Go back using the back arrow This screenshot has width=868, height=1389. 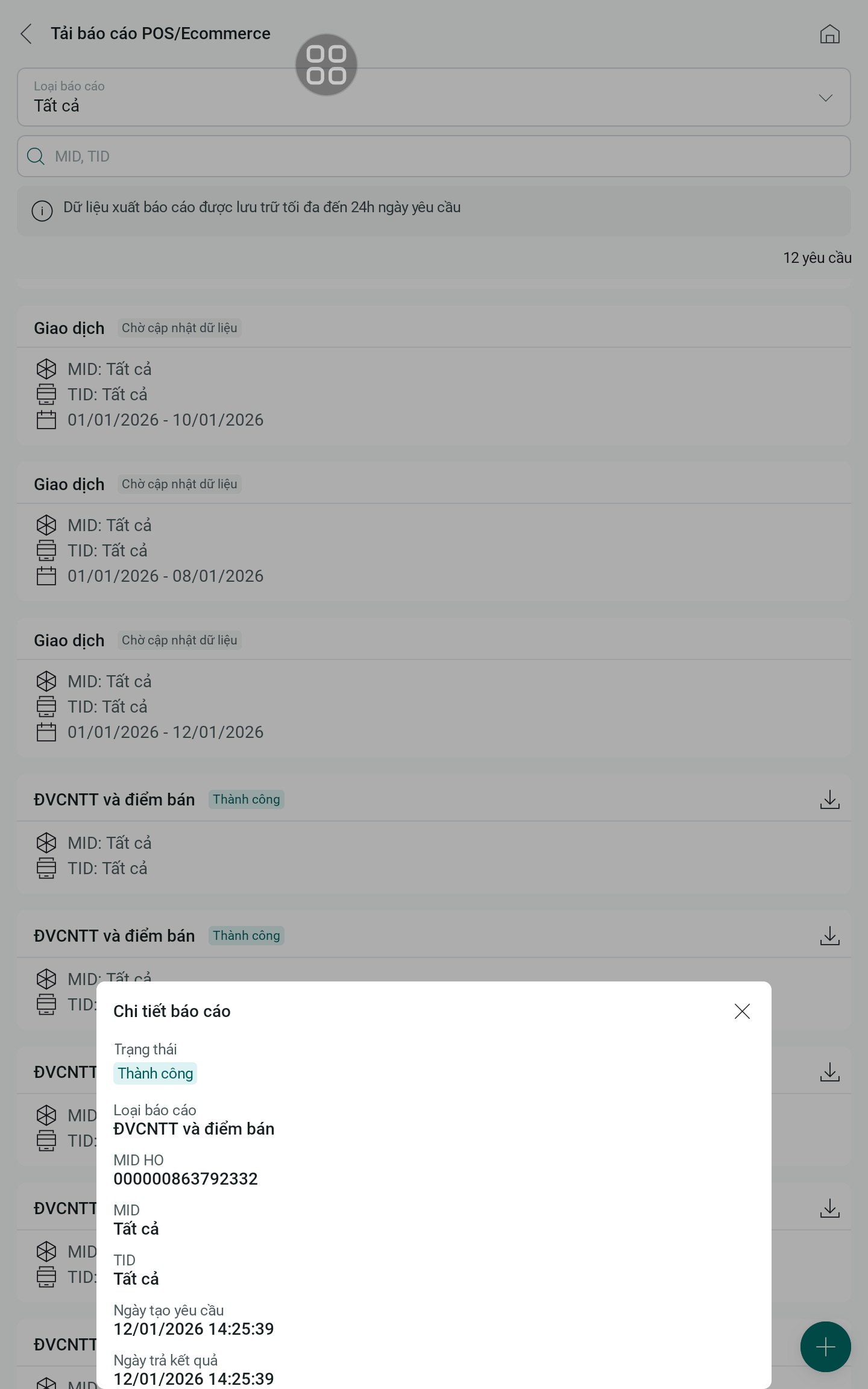pyautogui.click(x=26, y=34)
